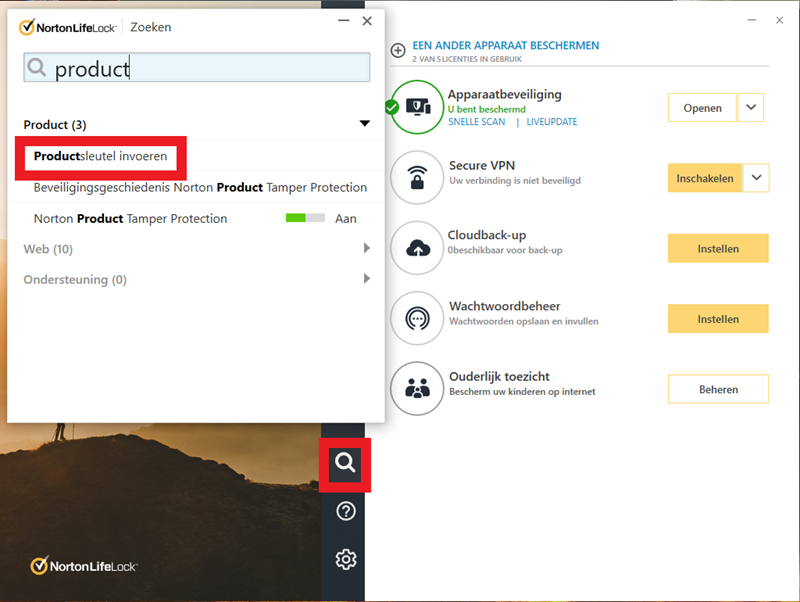The height and width of the screenshot is (602, 800).
Task: Click the NortonLifeLock logo at bottom left
Action: (84, 566)
